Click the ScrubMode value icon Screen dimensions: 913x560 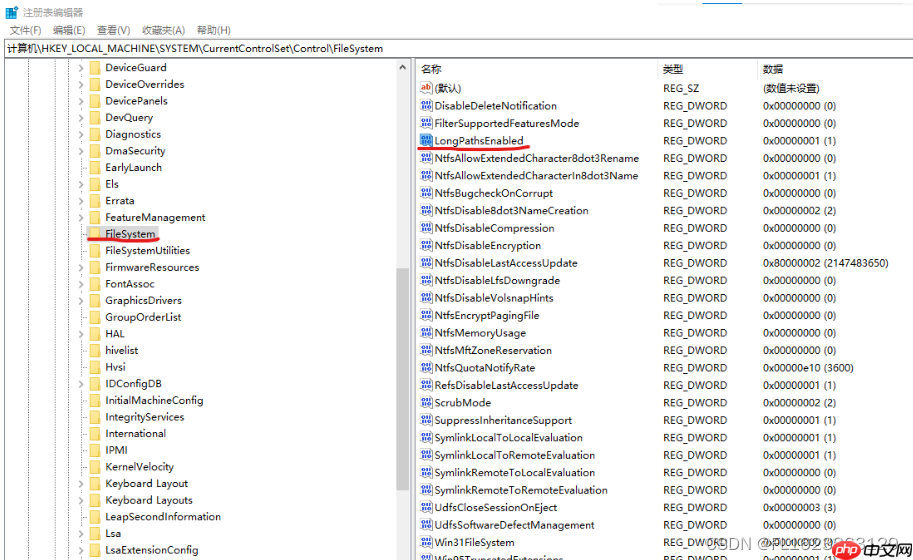pos(426,402)
